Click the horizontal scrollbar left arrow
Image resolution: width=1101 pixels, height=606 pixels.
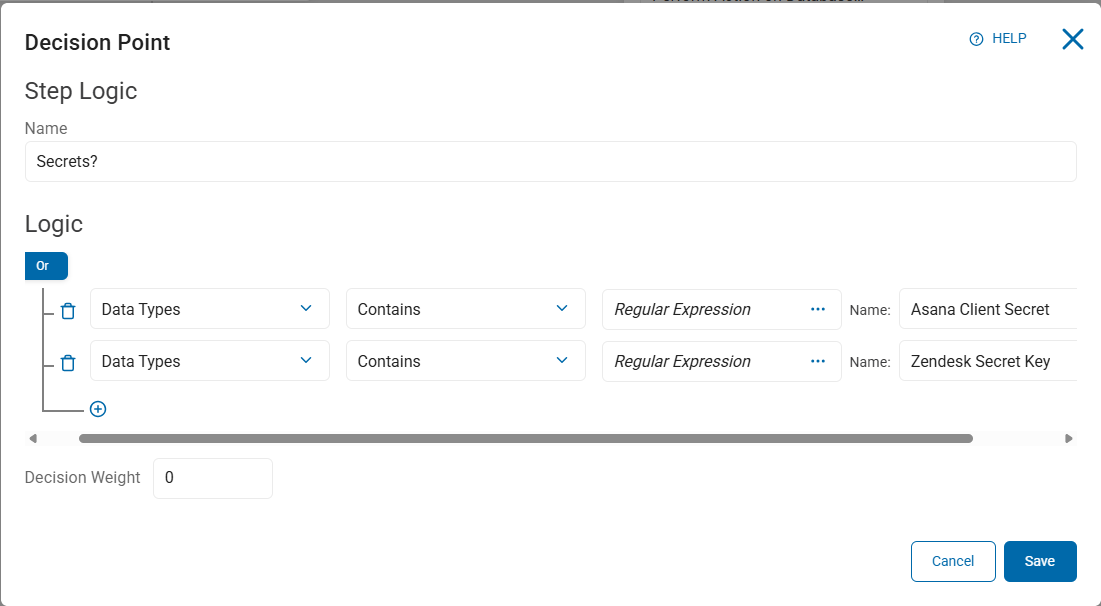[33, 438]
